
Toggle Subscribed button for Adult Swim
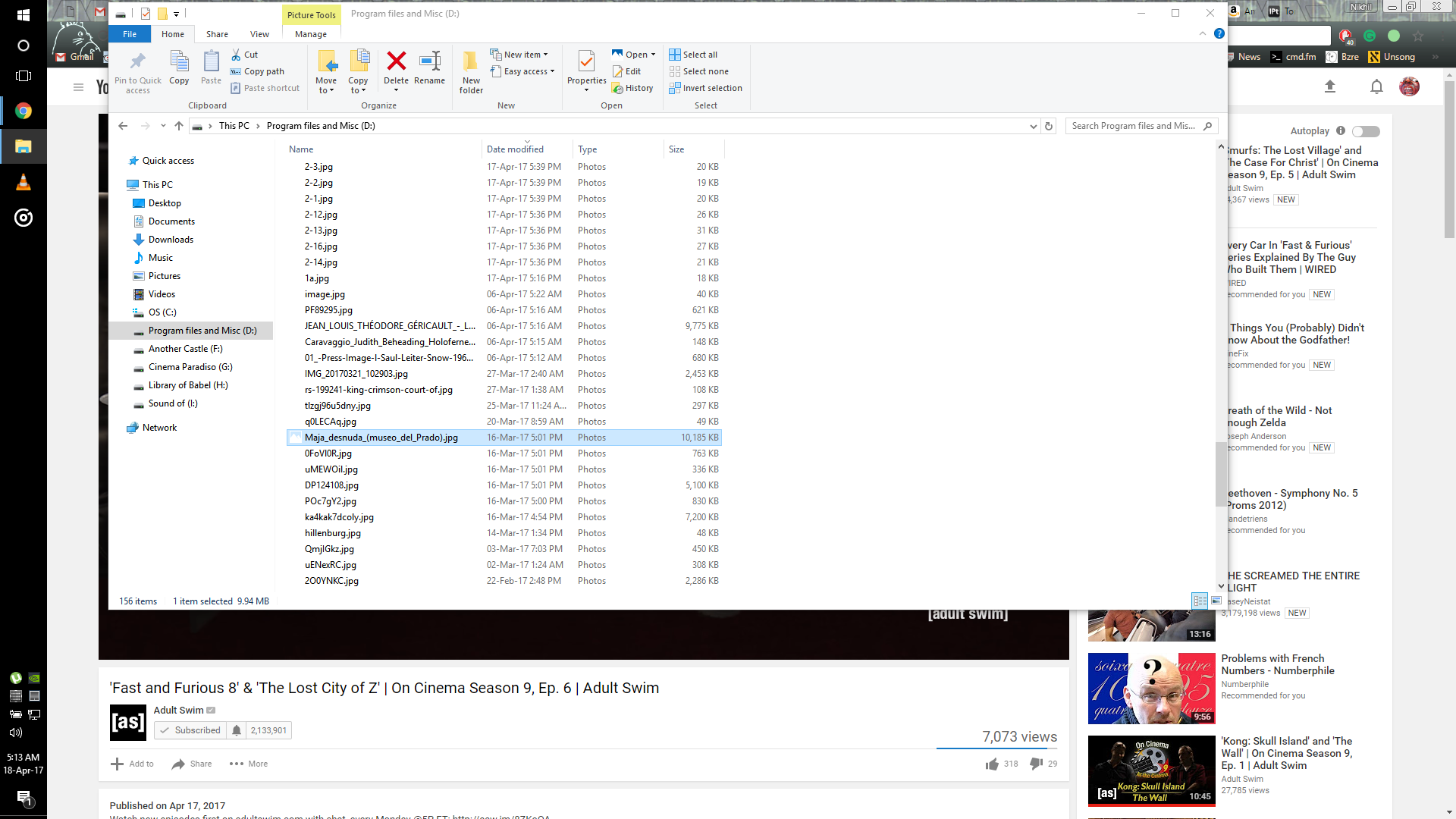tap(190, 730)
